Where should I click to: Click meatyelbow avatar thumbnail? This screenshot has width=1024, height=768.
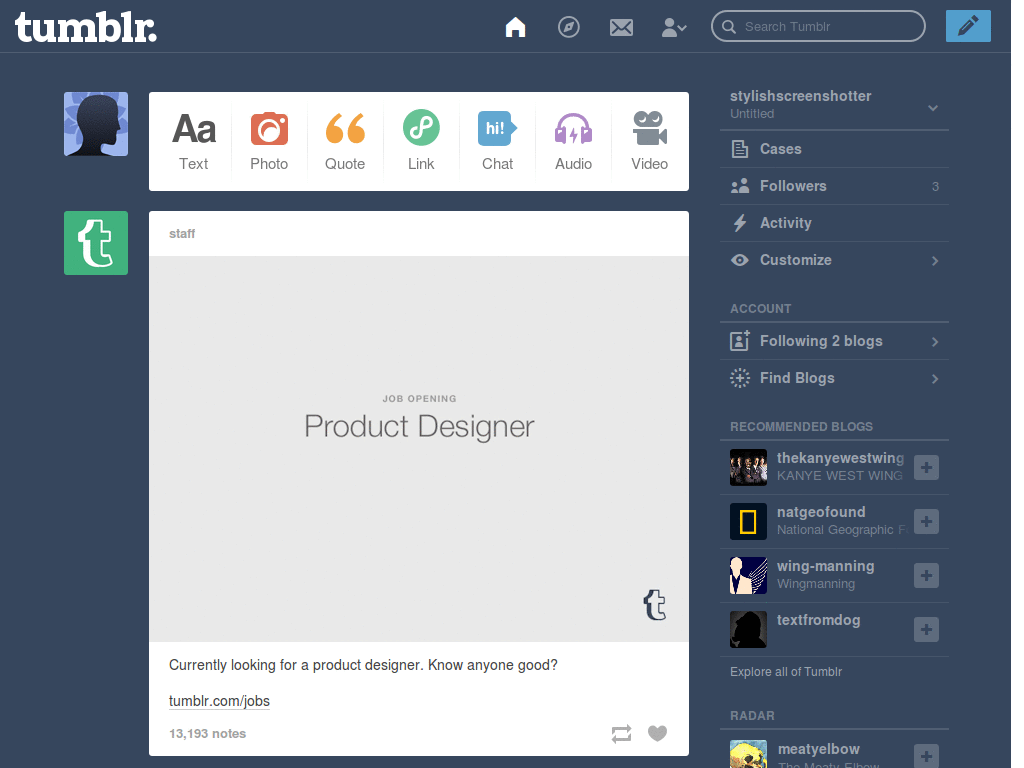pyautogui.click(x=748, y=754)
